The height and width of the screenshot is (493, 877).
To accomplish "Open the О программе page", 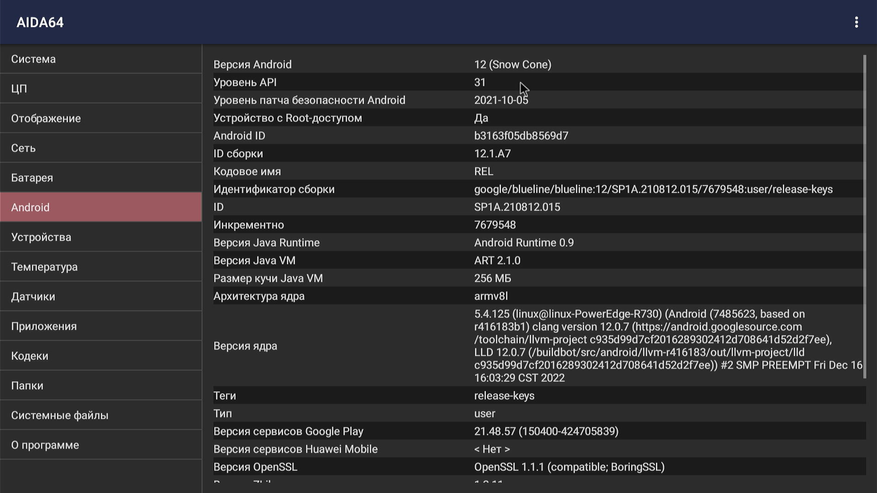I will click(x=101, y=444).
